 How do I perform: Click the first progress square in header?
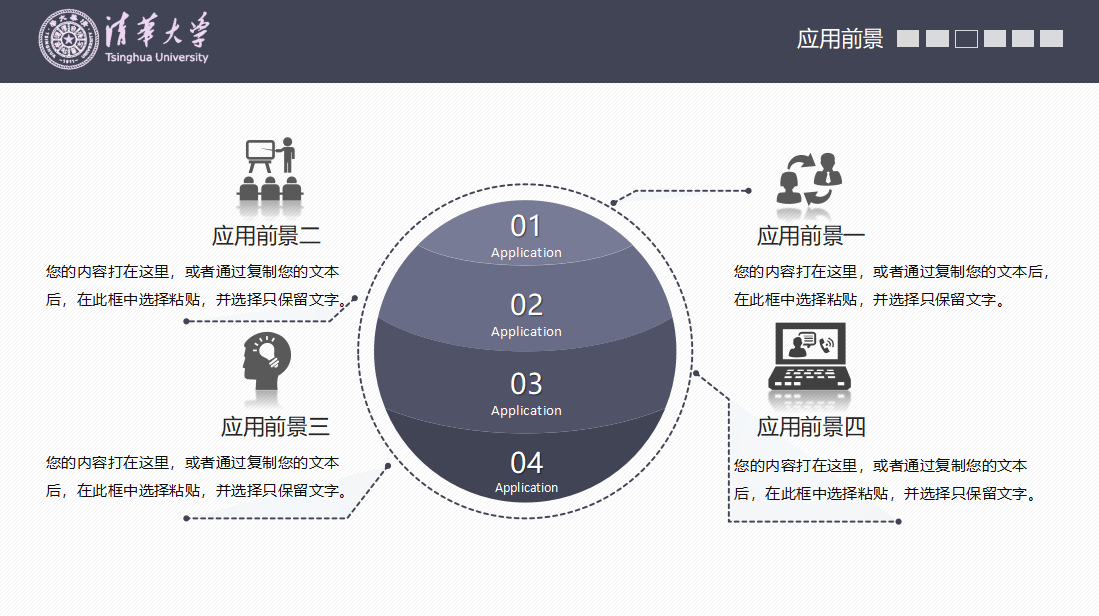pos(908,39)
